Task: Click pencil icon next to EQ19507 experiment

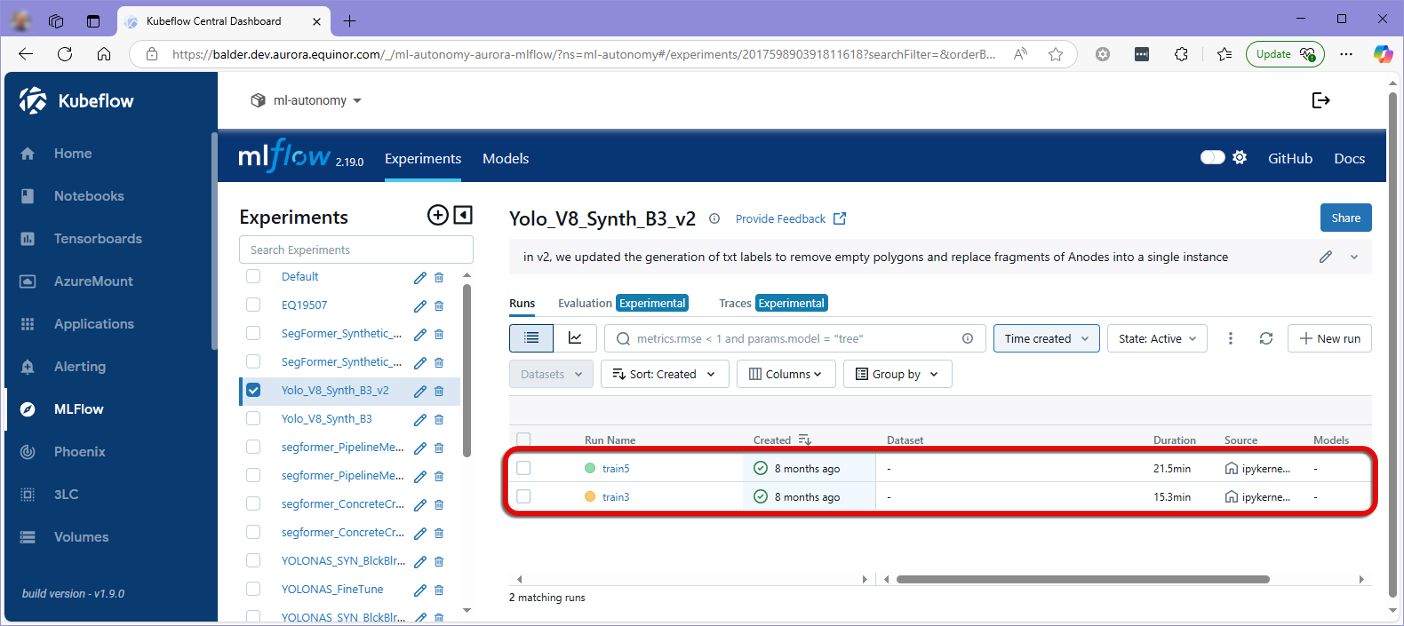Action: tap(420, 306)
